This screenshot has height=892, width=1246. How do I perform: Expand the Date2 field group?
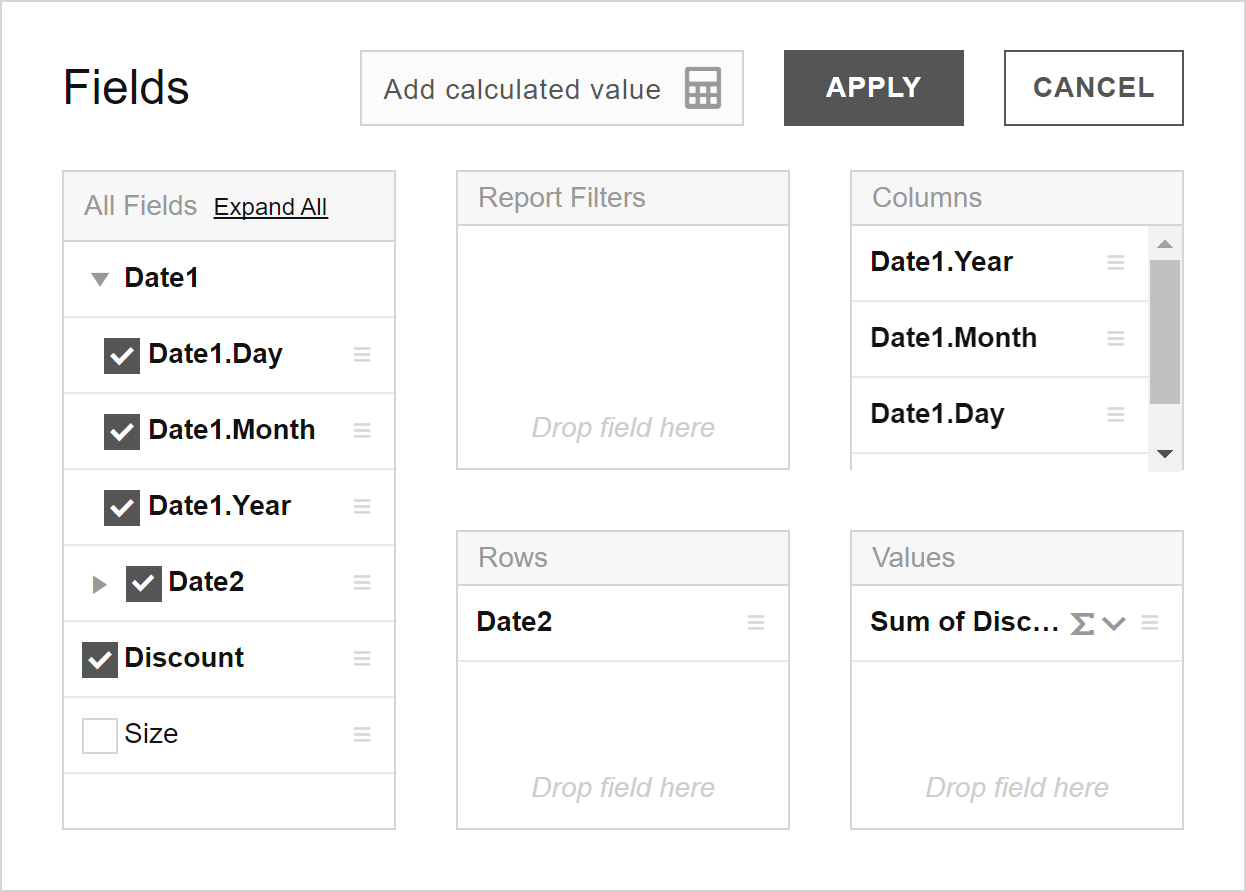99,584
